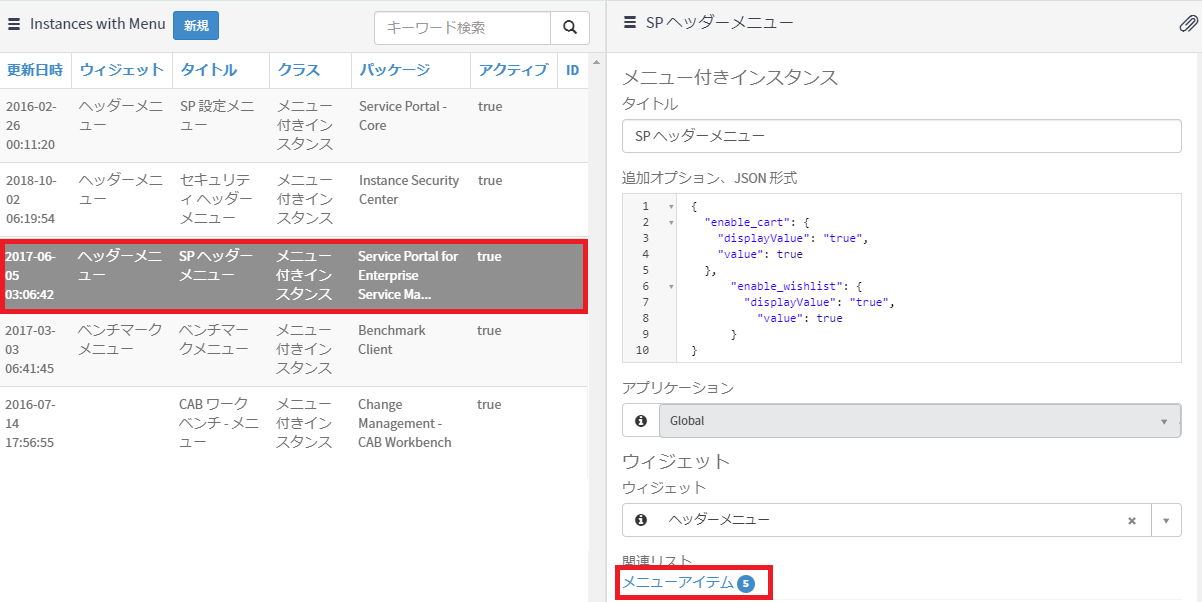Open the メニューアイテム related list link

coord(678,582)
